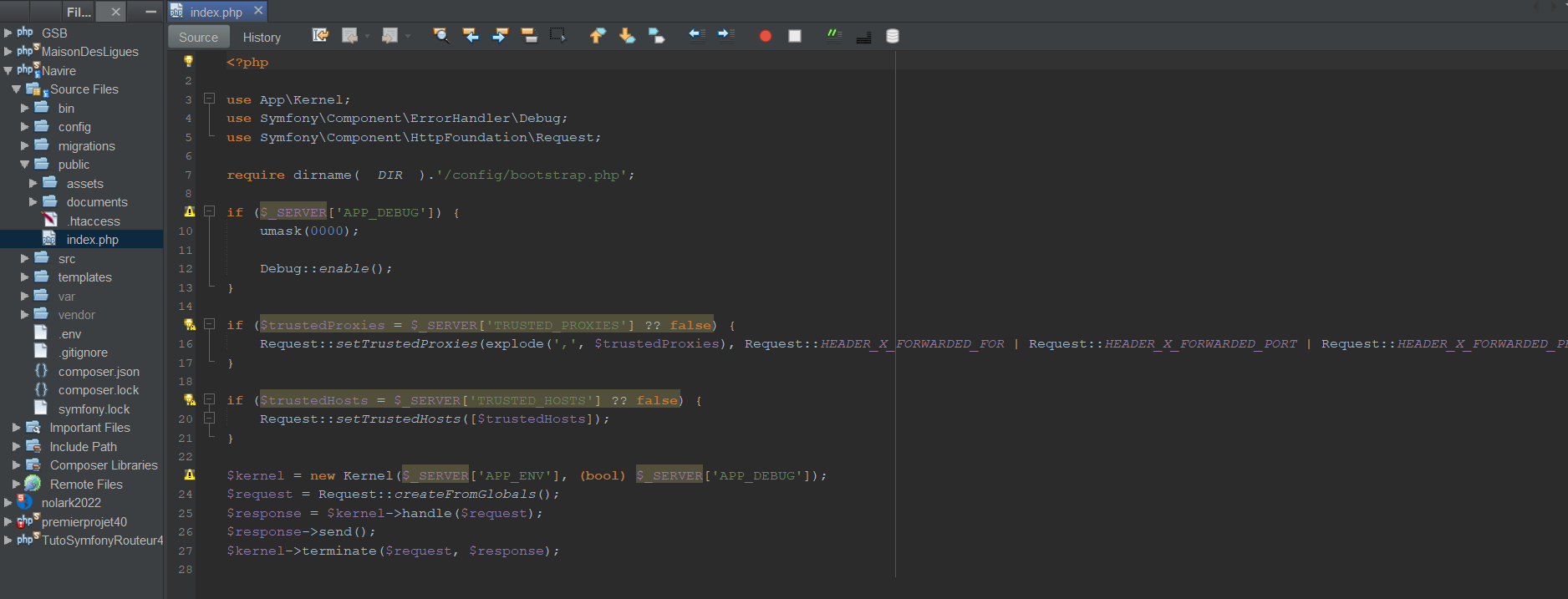Viewport: 1568px width, 599px height.
Task: Click the Find Selection magnifier icon
Action: point(440,35)
